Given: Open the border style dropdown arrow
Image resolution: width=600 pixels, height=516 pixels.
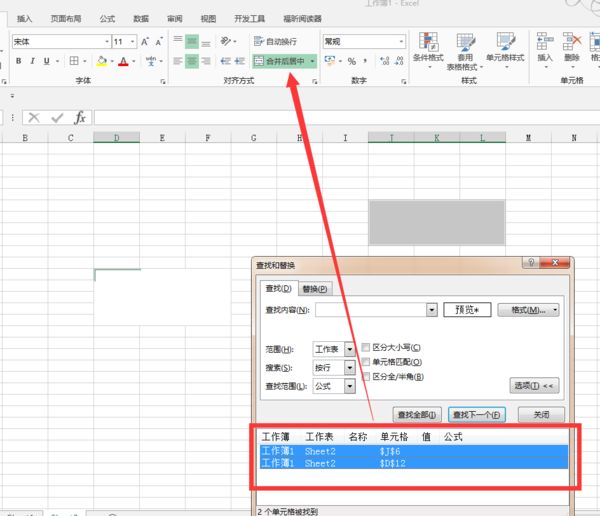Looking at the screenshot, I should (85, 61).
